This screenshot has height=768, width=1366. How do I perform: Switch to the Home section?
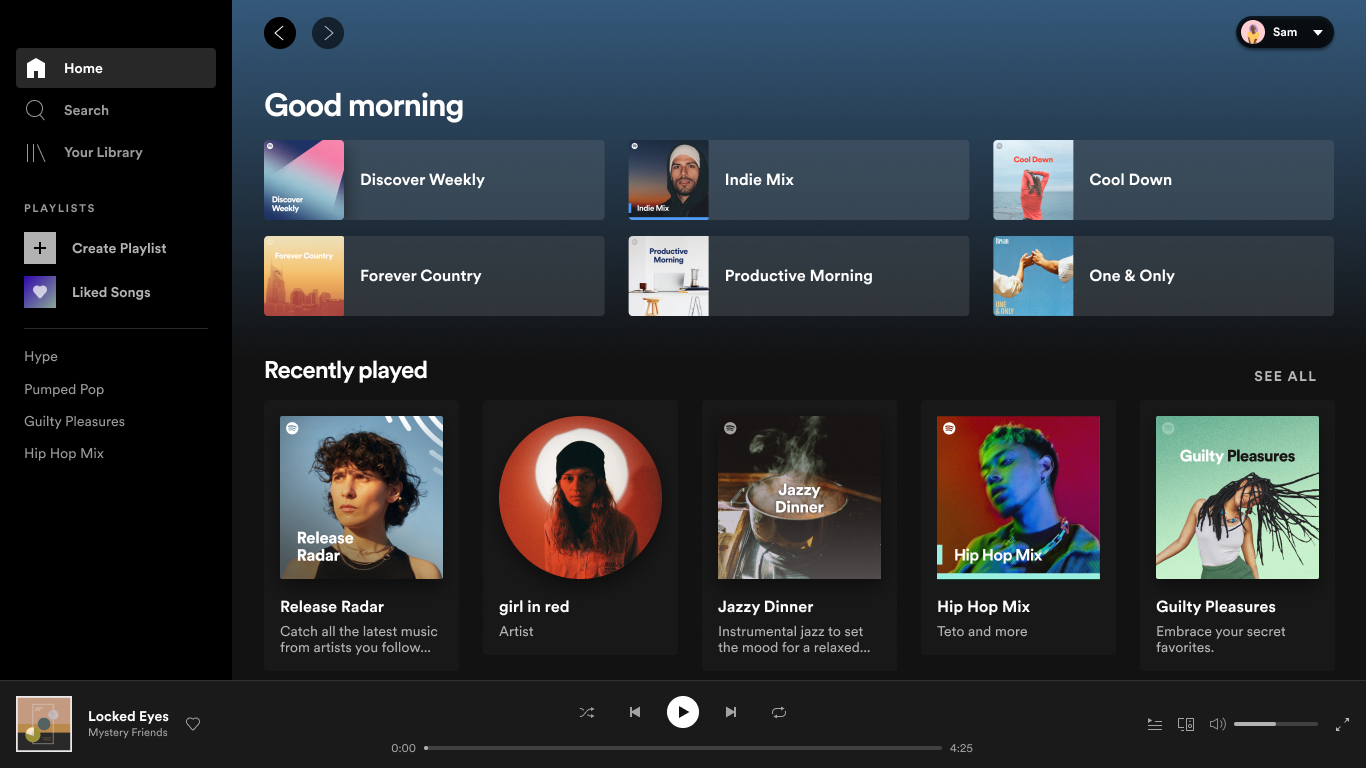(x=82, y=68)
